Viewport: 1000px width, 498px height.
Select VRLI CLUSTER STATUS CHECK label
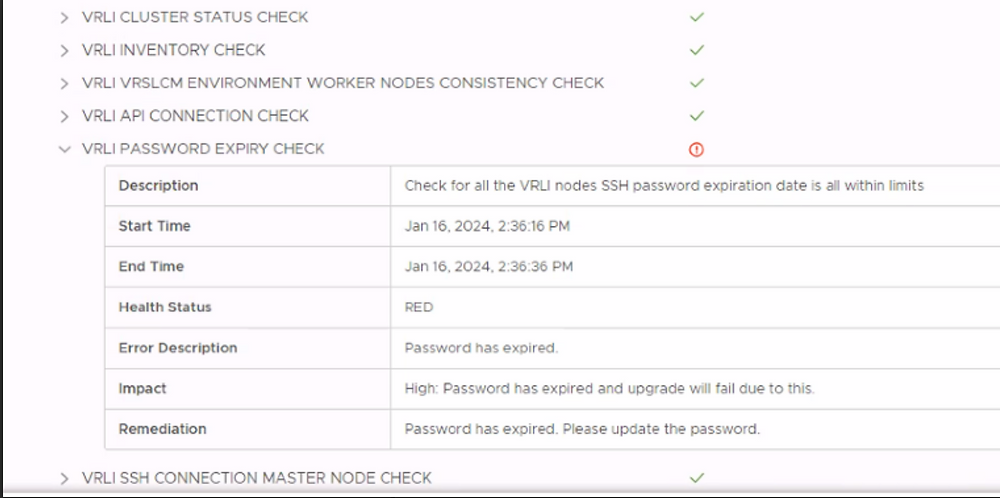coord(195,17)
